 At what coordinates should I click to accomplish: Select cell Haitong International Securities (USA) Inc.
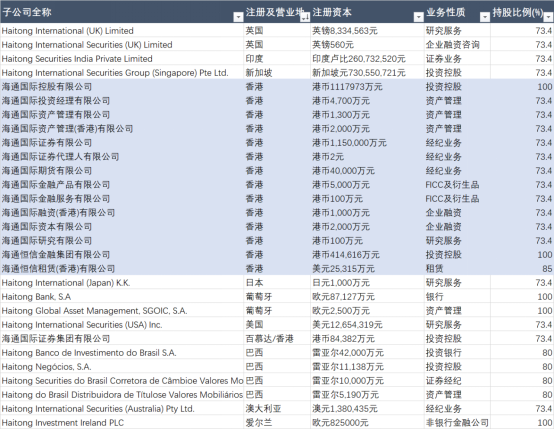pos(122,325)
